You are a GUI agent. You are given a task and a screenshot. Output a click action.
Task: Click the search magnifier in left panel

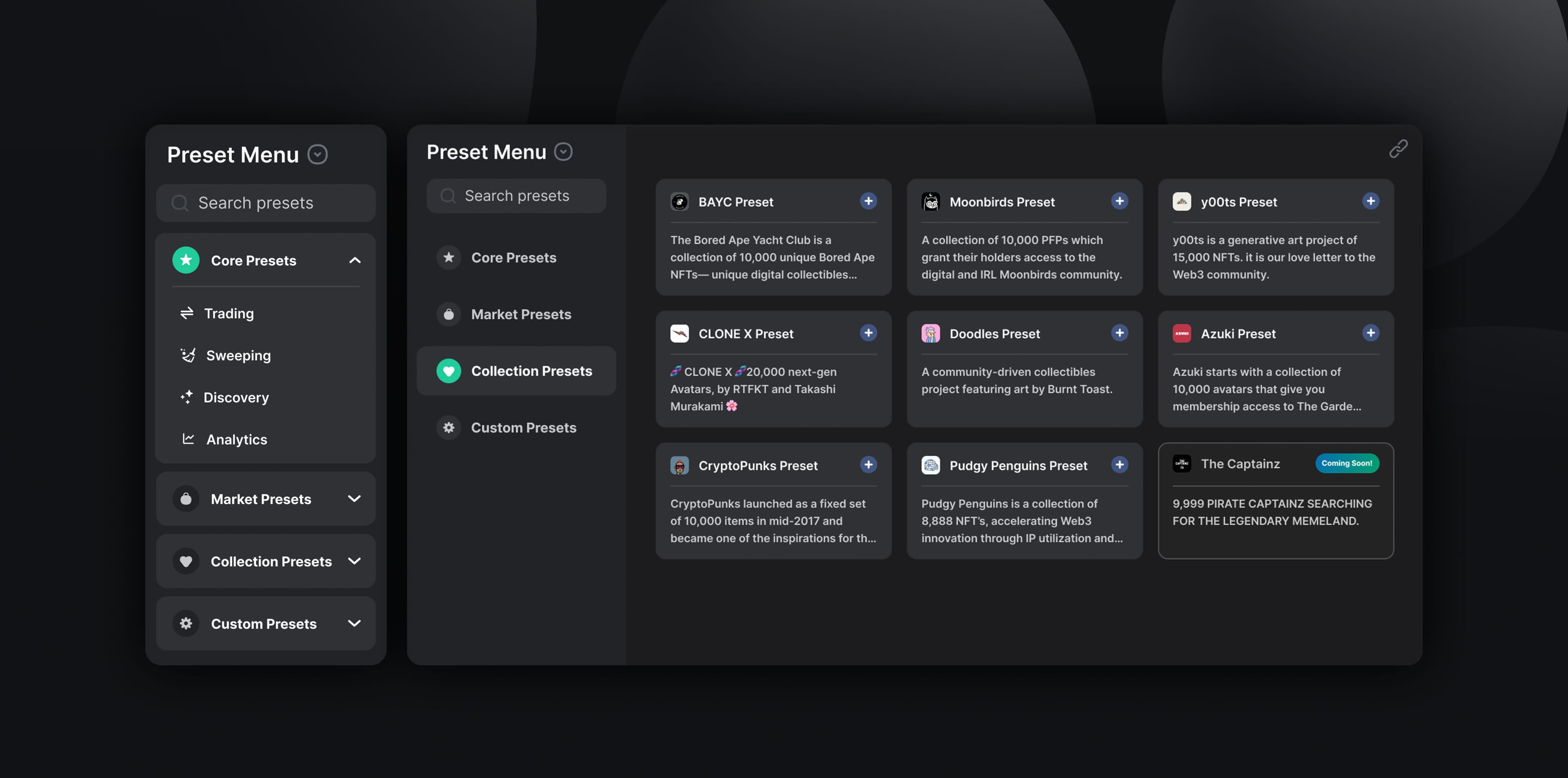tap(180, 203)
